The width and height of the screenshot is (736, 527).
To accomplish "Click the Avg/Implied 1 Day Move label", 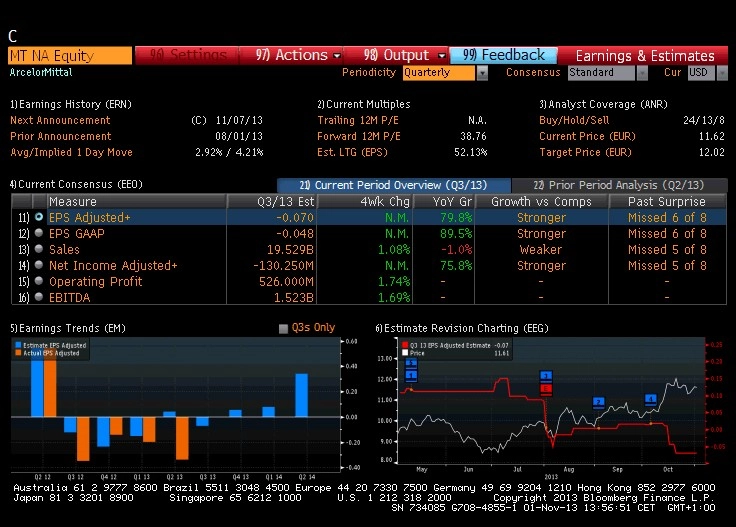I will [x=71, y=152].
